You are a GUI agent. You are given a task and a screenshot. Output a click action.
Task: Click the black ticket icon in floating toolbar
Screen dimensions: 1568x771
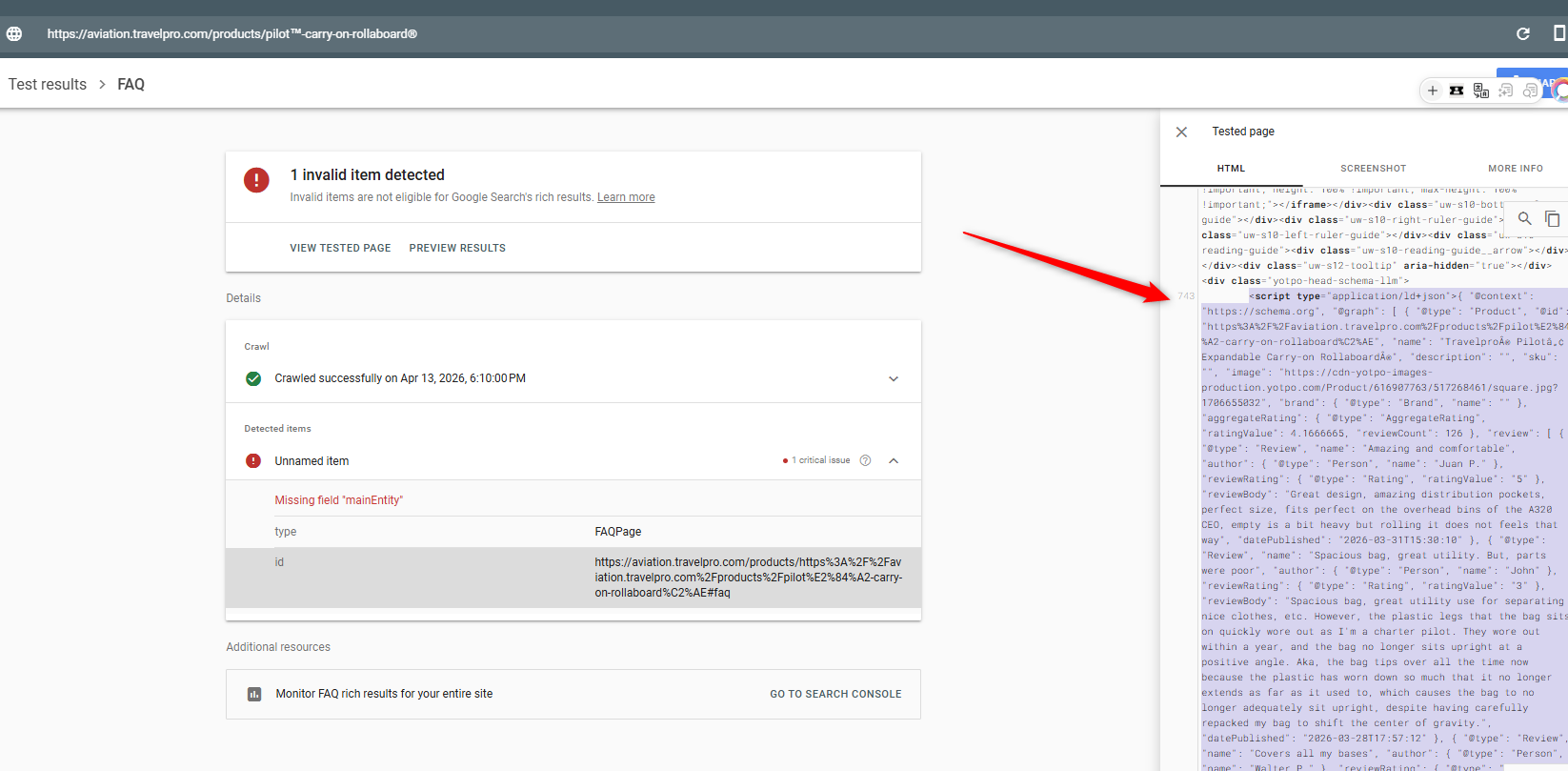tap(1457, 91)
